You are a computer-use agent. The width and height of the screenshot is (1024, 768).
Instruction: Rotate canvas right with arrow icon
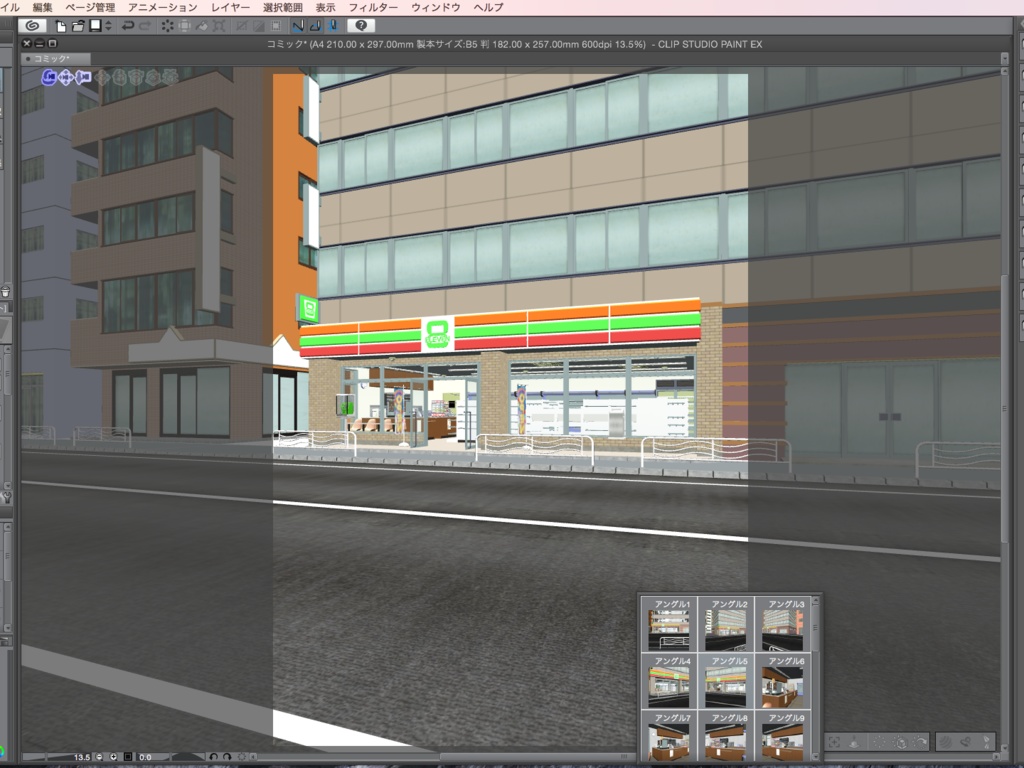click(227, 757)
